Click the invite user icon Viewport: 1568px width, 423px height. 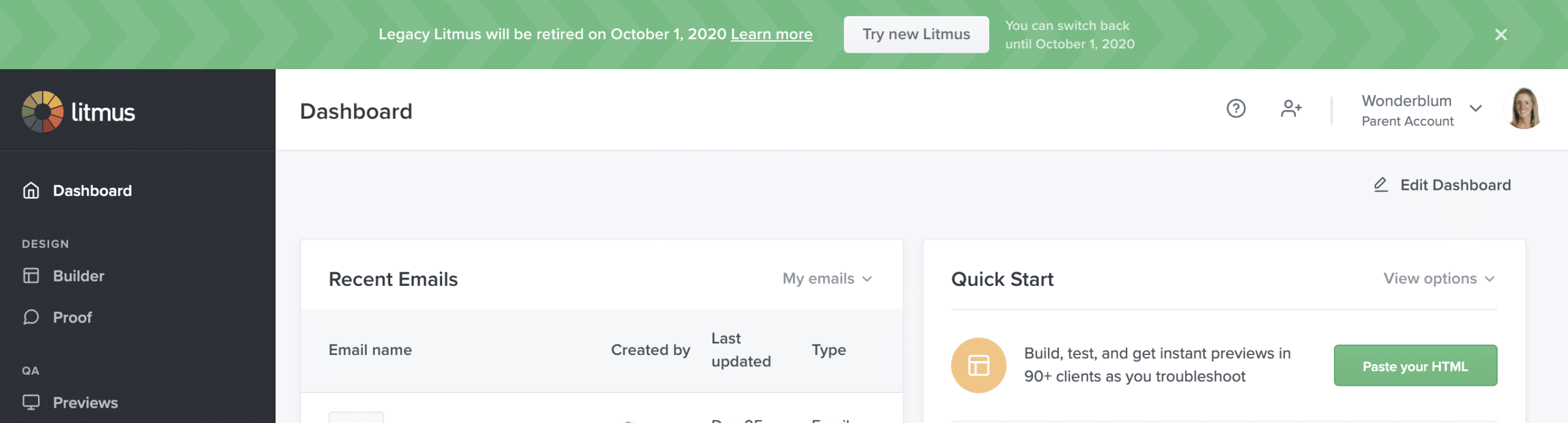(1291, 109)
